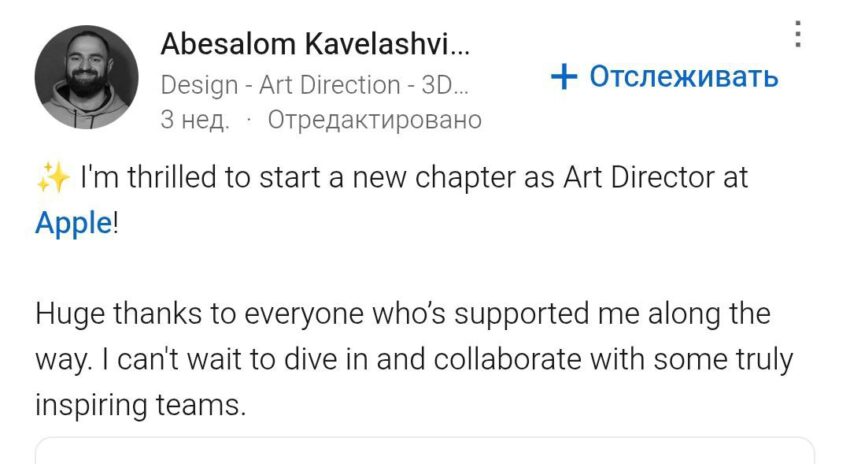Open the attached card below the post
850x464 pixels.
point(425,450)
